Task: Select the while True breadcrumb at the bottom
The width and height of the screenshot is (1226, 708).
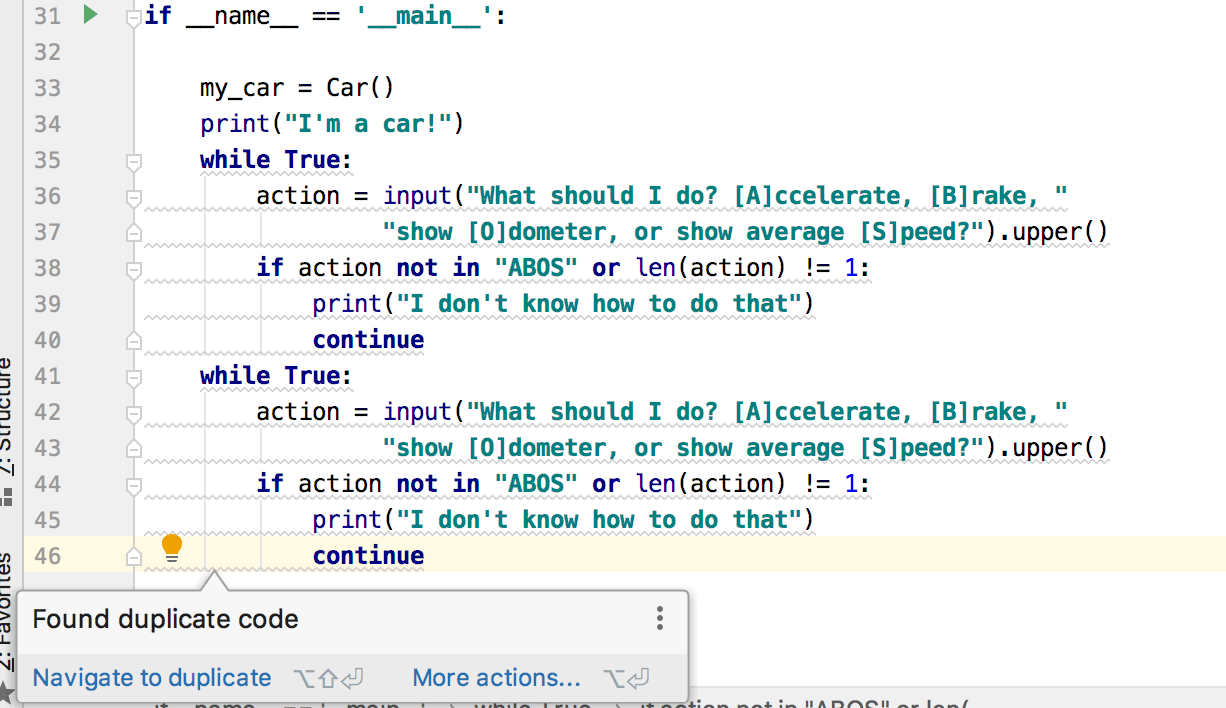Action: pyautogui.click(x=537, y=705)
